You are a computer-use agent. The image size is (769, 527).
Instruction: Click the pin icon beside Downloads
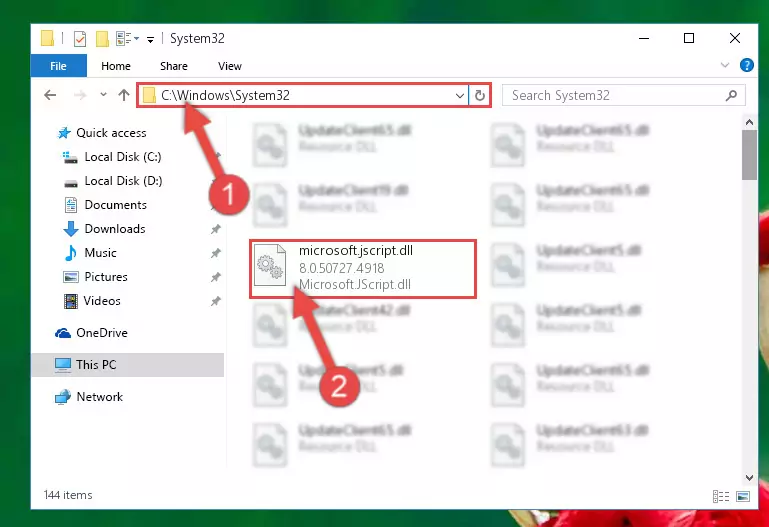click(215, 229)
